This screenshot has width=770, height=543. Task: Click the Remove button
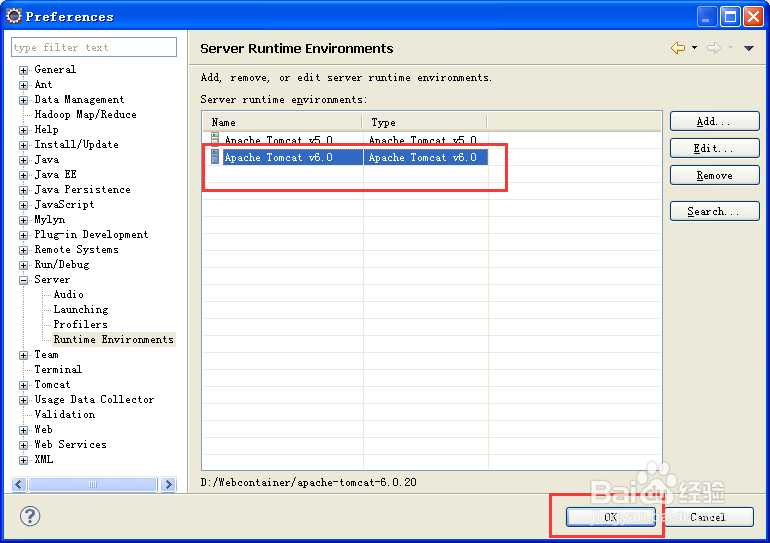pyautogui.click(x=715, y=175)
